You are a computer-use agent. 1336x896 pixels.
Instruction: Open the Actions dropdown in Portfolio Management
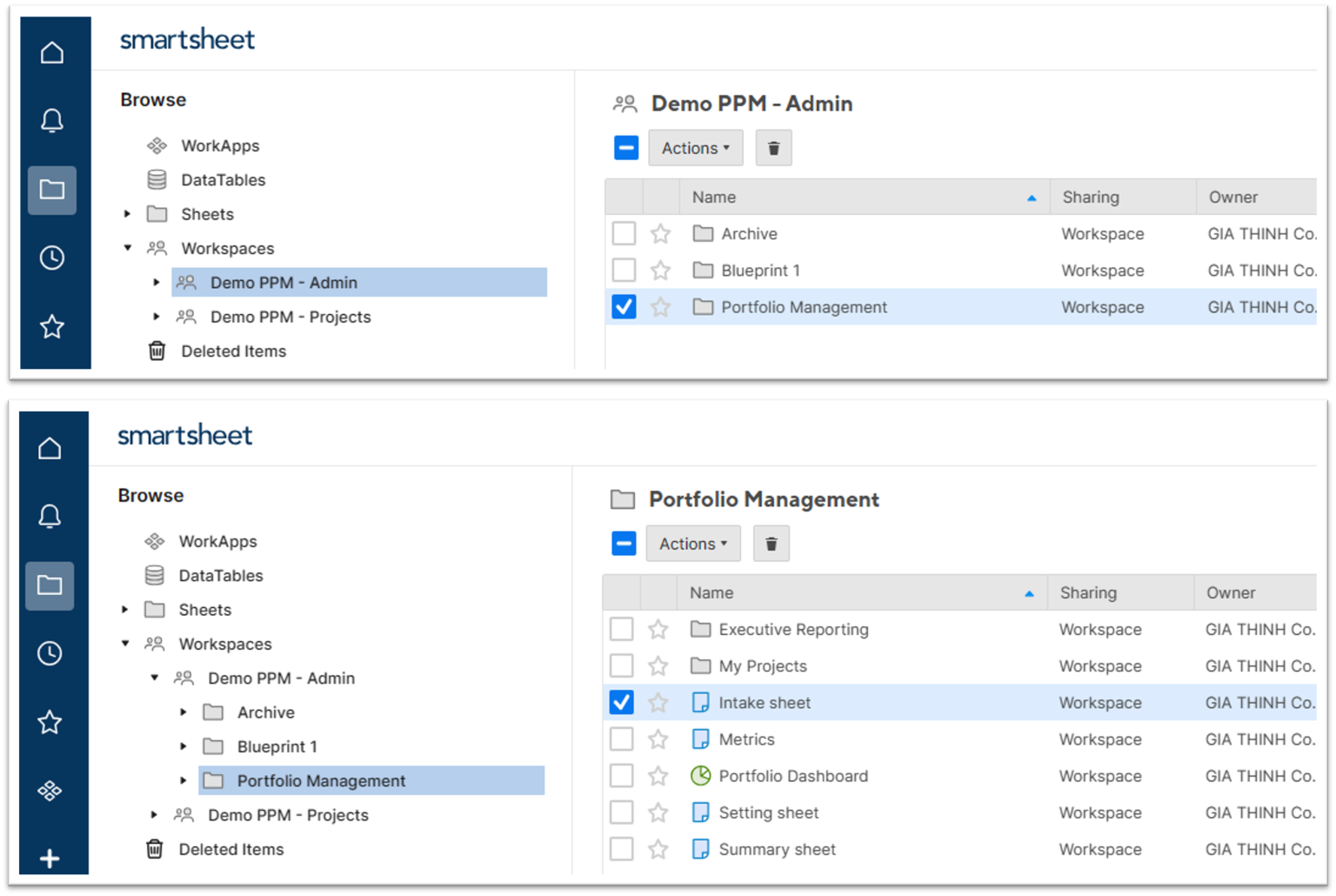click(692, 543)
